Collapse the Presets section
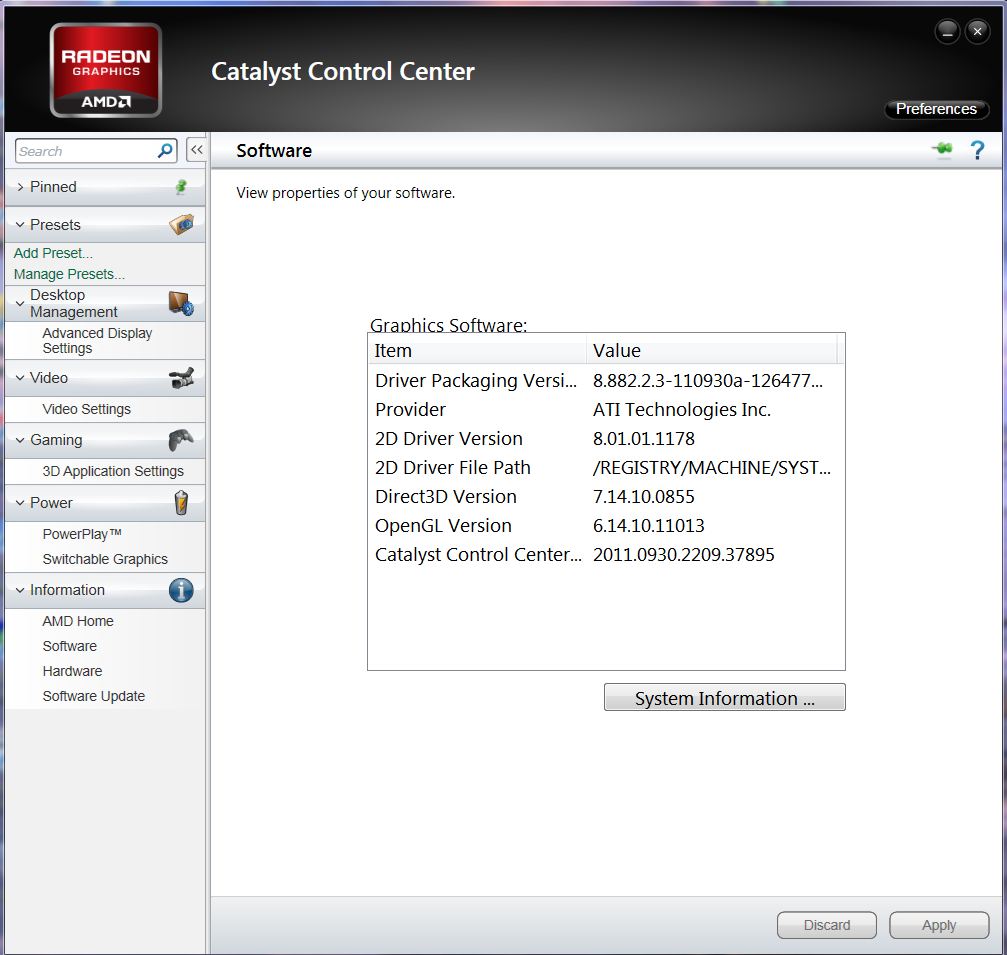Image resolution: width=1007 pixels, height=955 pixels. point(20,225)
